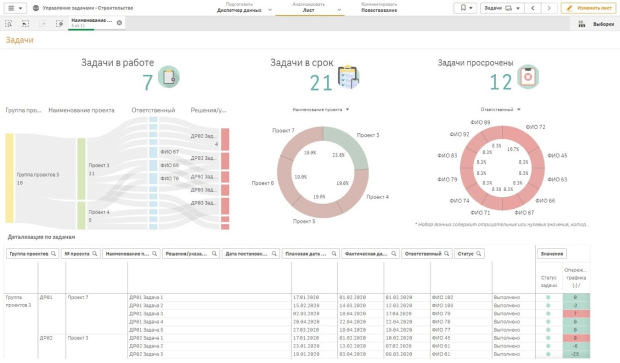Open the bookmarks dropdown
620x363 pixels.
pos(465,8)
